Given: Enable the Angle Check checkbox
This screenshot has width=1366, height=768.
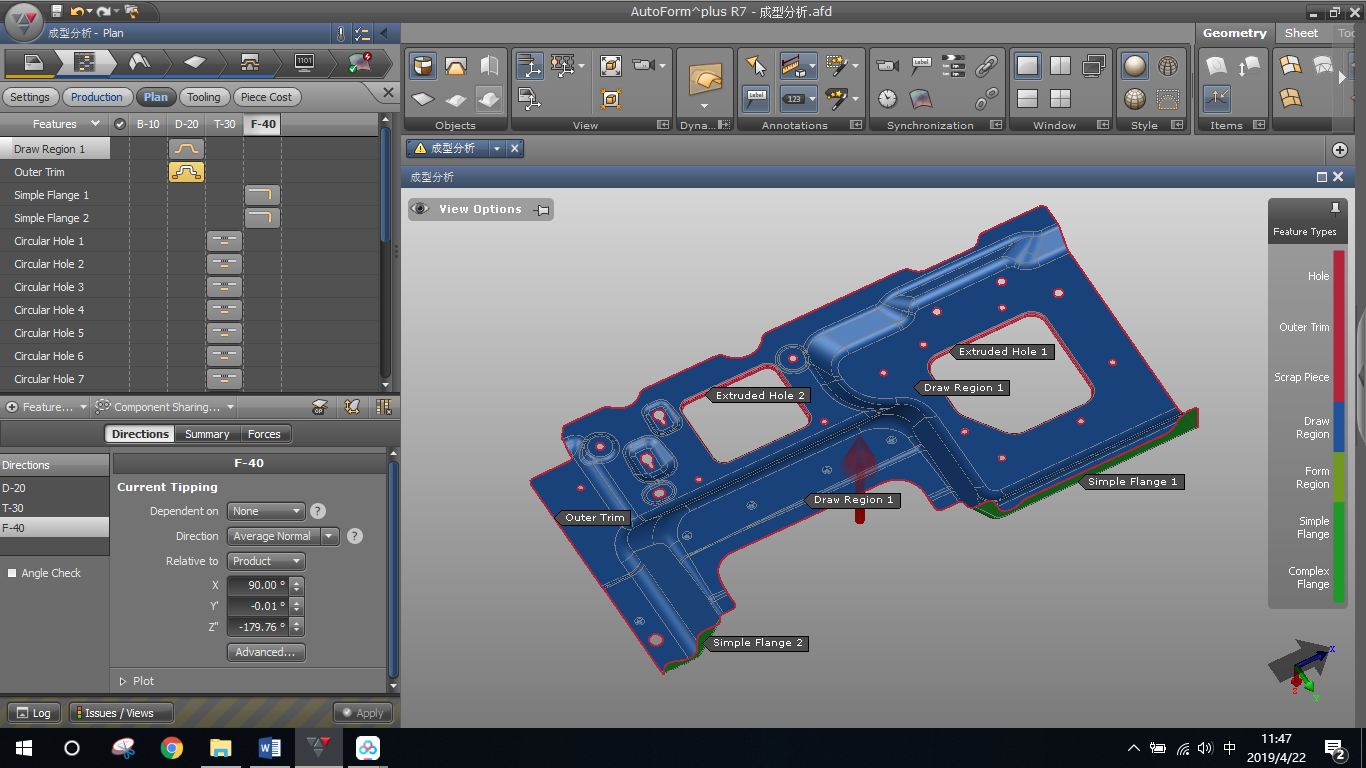Looking at the screenshot, I should click(x=12, y=573).
